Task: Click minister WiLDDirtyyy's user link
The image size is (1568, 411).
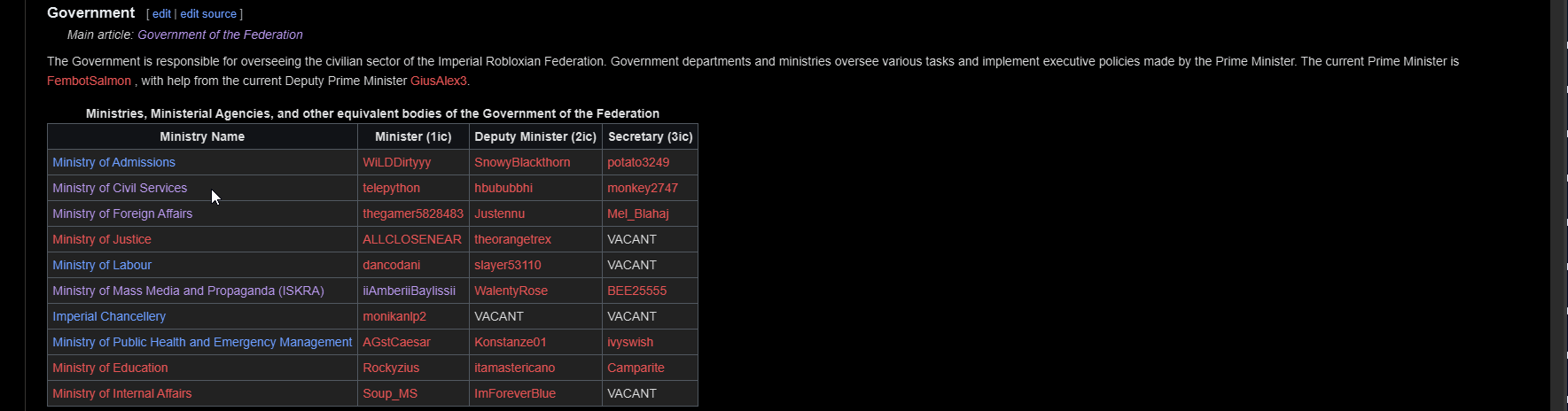Action: pos(396,162)
